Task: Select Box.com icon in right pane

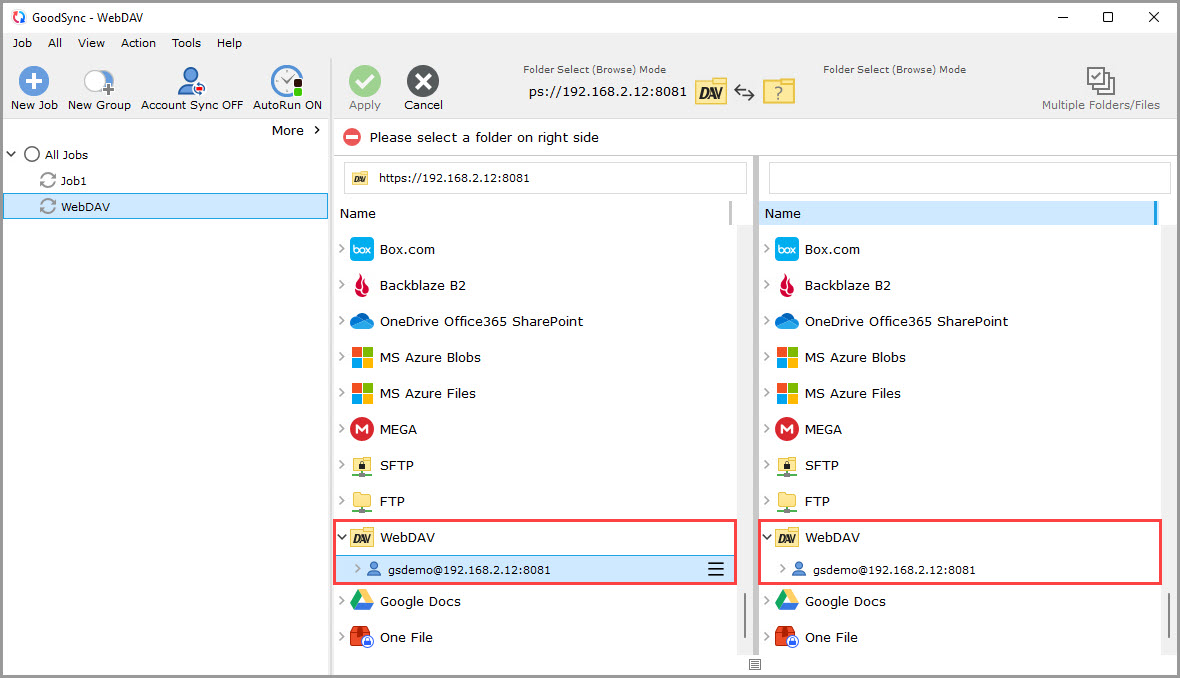Action: tap(787, 249)
